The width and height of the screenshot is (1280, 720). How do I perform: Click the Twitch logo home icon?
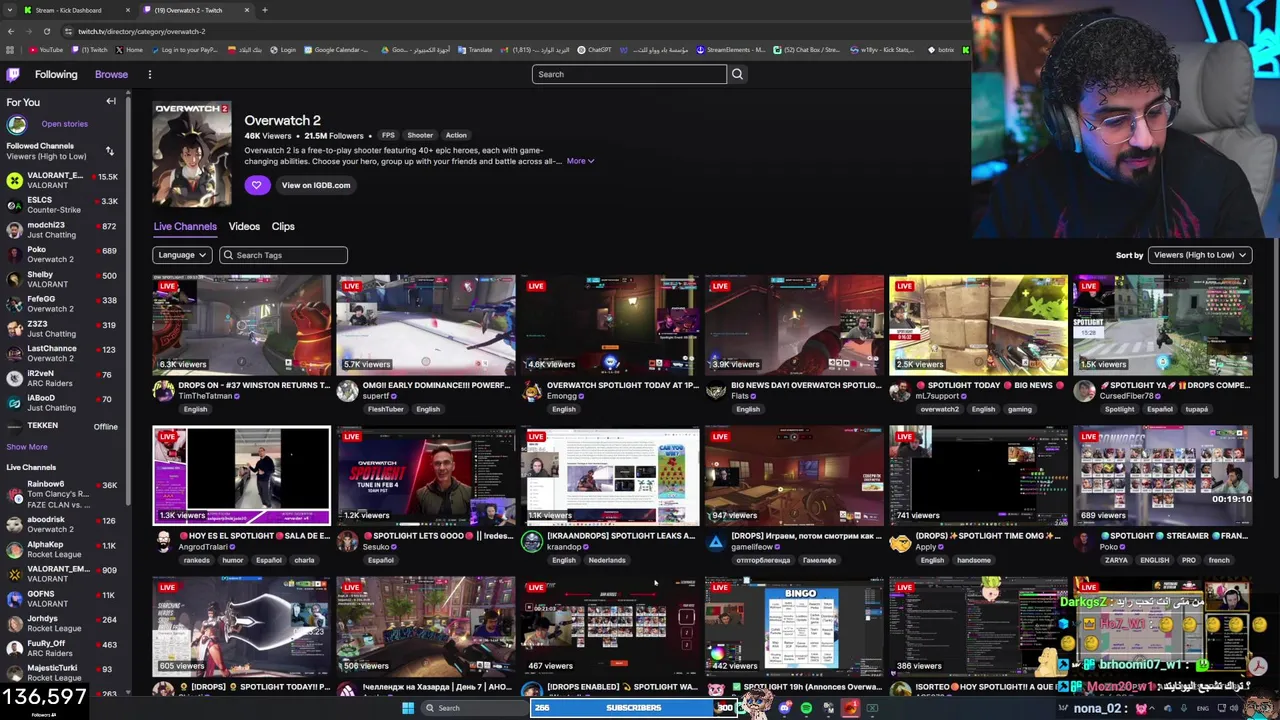pos(13,74)
